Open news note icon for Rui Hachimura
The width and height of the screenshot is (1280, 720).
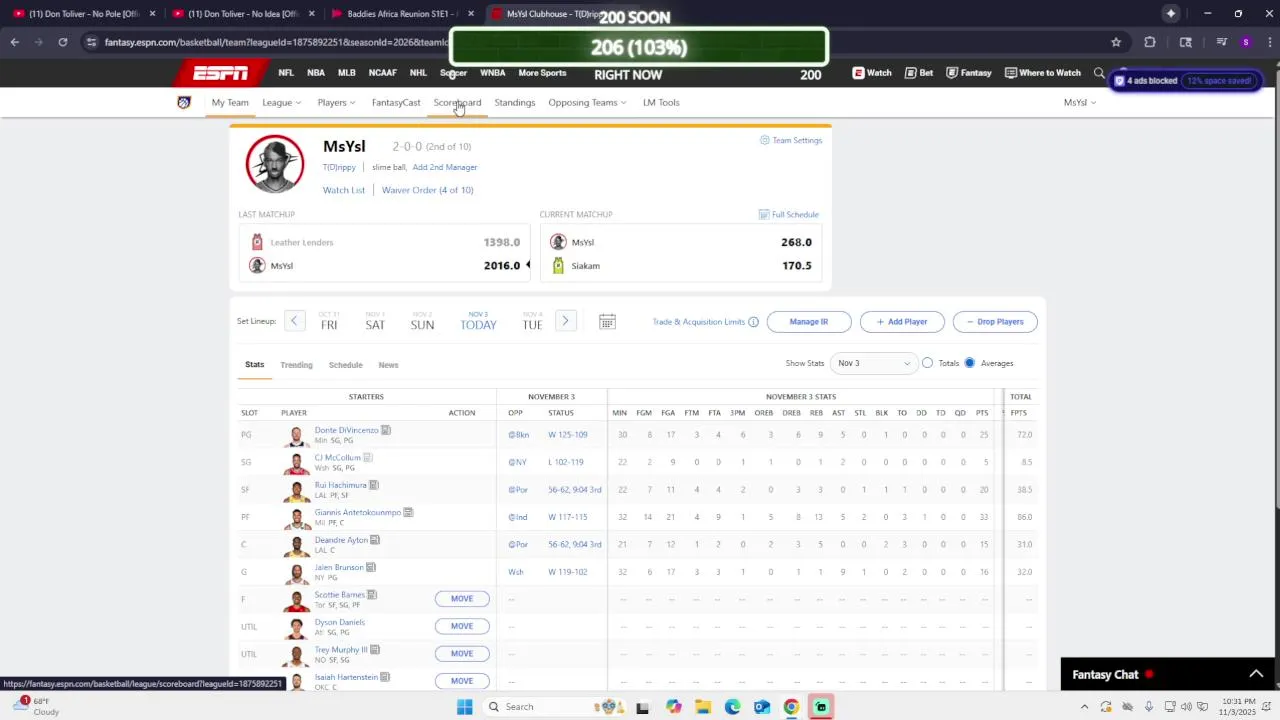coord(373,485)
